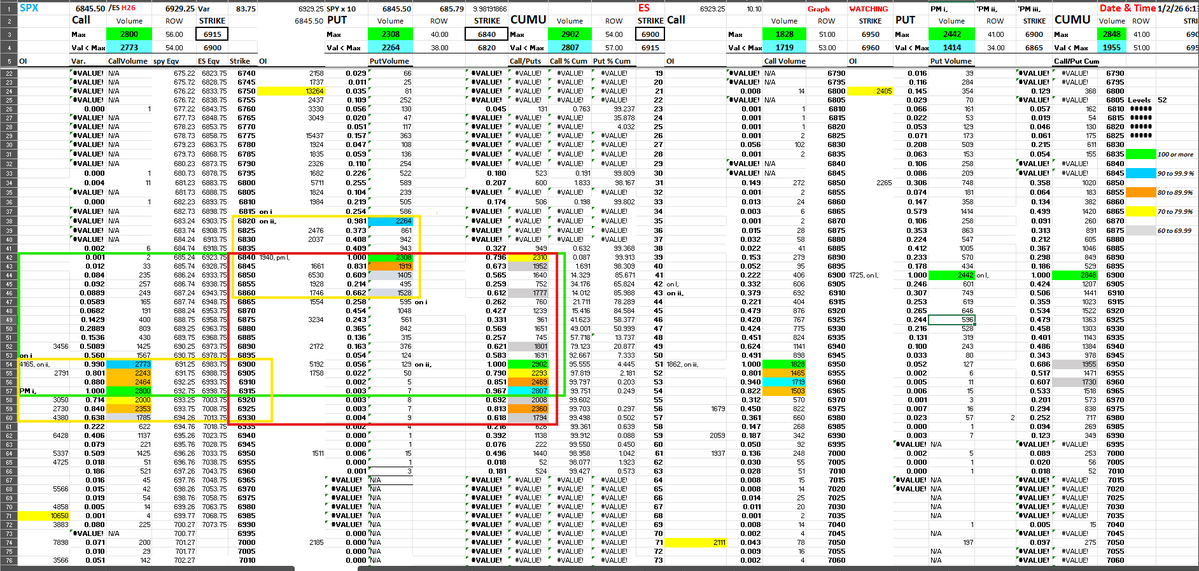The width and height of the screenshot is (1199, 571).
Task: Select the Var value 83.75
Action: click(245, 8)
